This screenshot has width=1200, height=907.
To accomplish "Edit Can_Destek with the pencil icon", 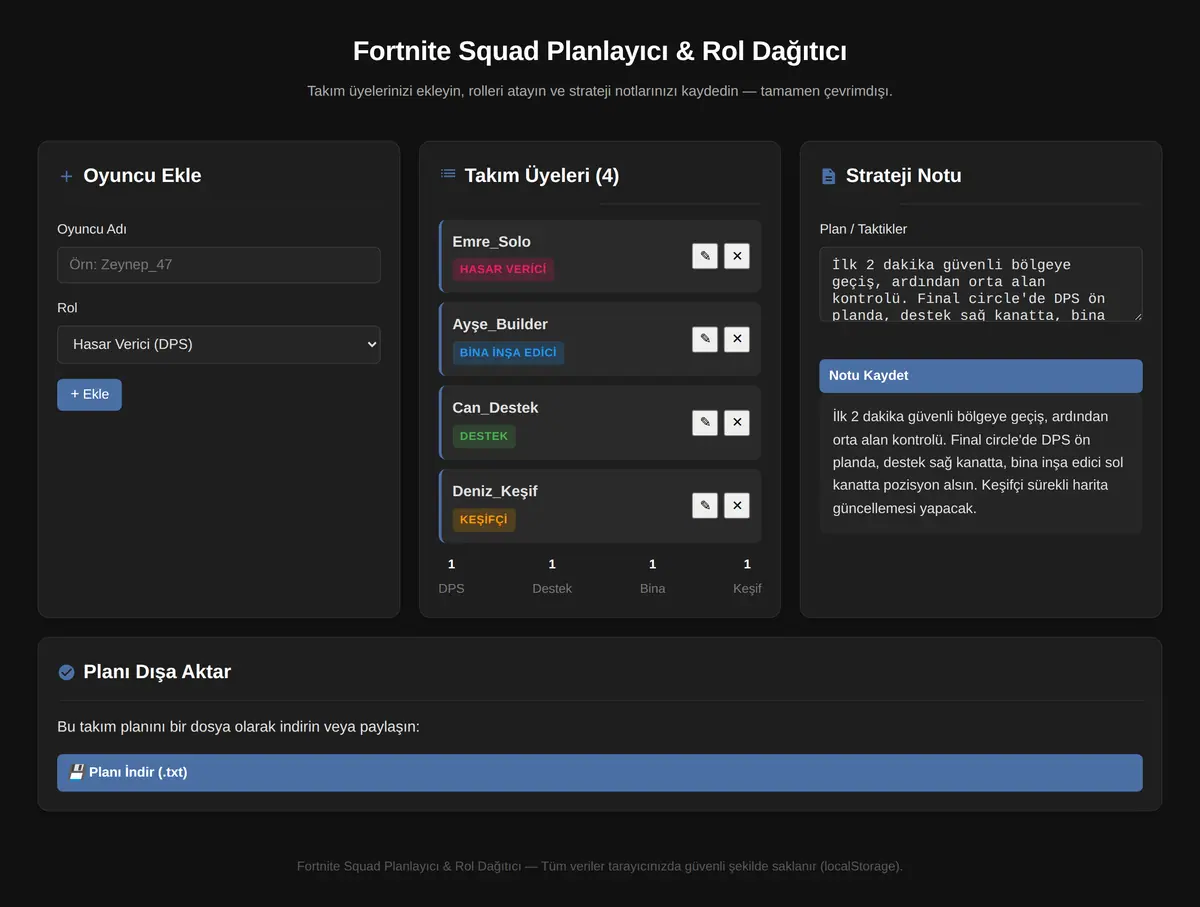I will [x=705, y=423].
